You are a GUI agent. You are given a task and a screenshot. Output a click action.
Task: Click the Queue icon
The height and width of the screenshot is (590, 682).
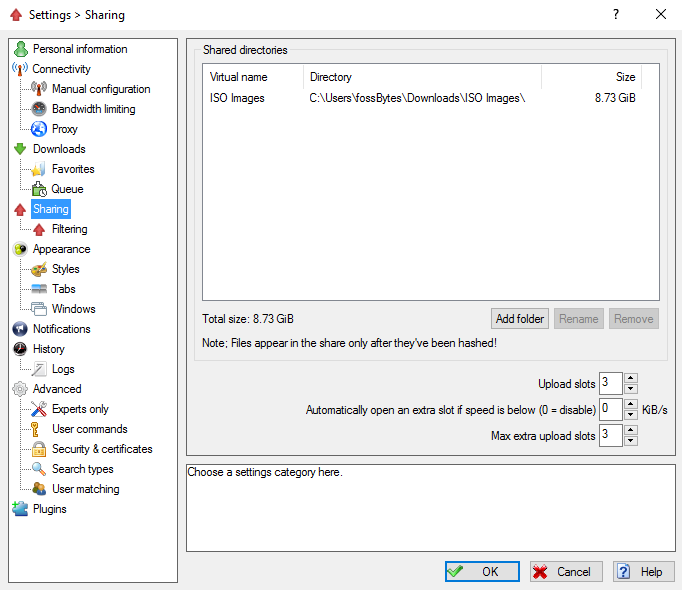39,189
